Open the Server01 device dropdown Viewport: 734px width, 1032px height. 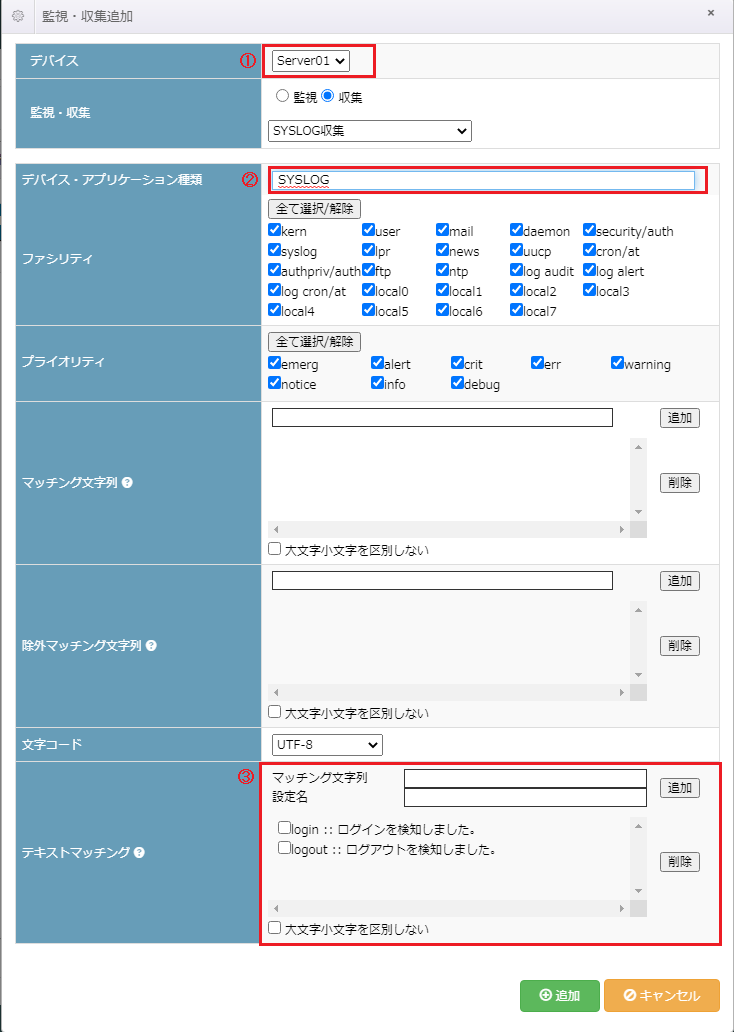pos(311,61)
